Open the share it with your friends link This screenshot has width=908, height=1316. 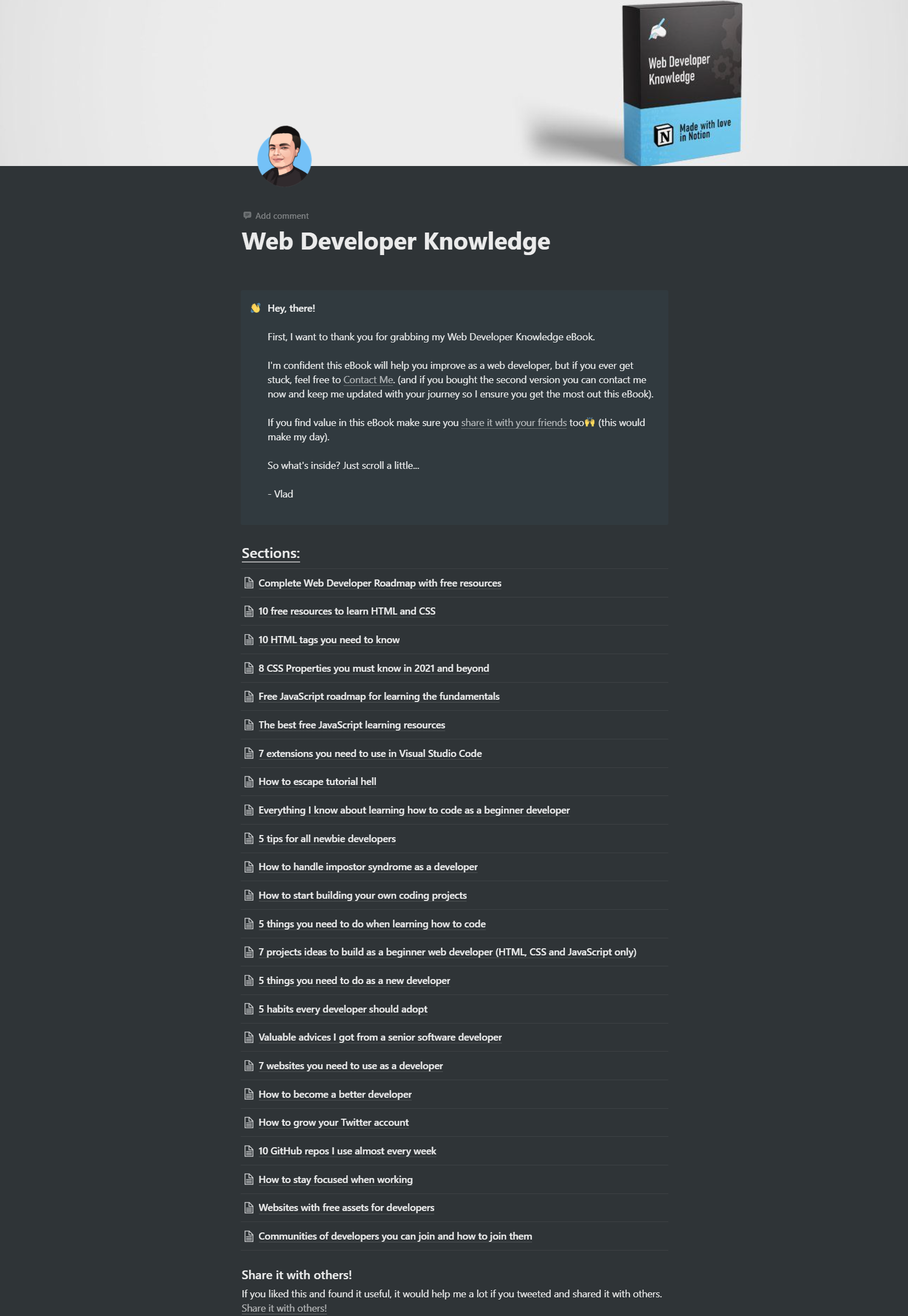513,423
